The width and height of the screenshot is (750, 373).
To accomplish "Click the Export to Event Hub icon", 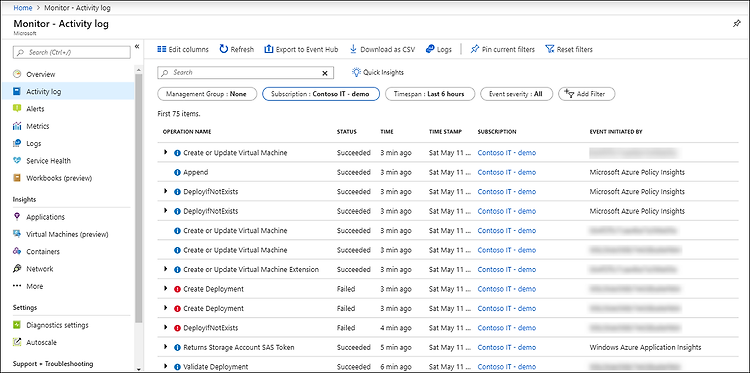I will tap(268, 49).
